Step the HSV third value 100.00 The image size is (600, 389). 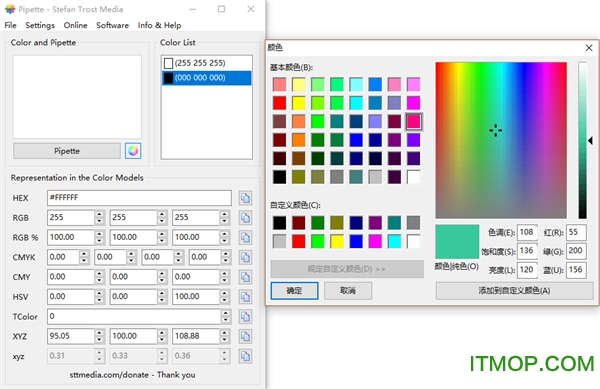[x=225, y=297]
